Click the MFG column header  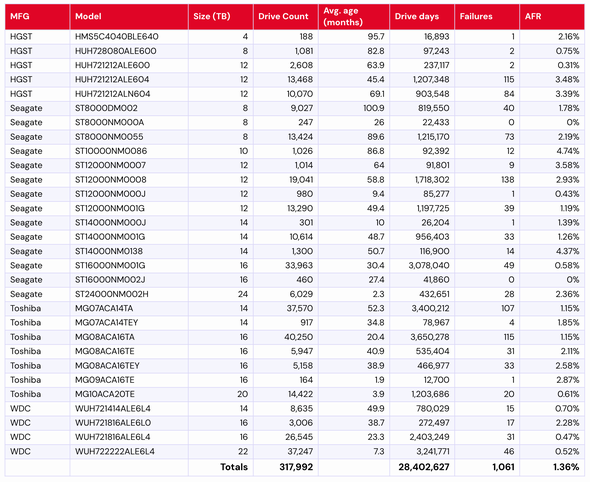37,17
